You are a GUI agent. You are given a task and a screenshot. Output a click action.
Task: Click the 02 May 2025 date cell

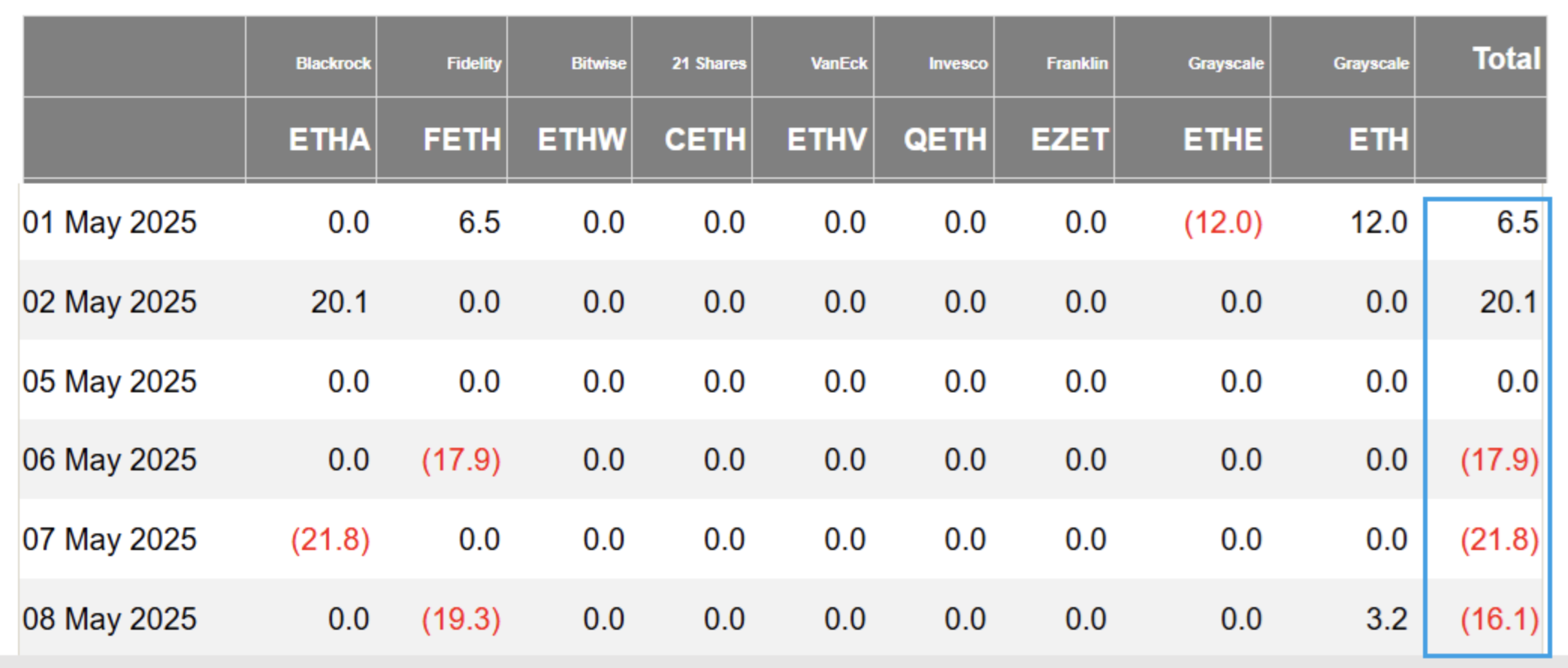point(110,303)
